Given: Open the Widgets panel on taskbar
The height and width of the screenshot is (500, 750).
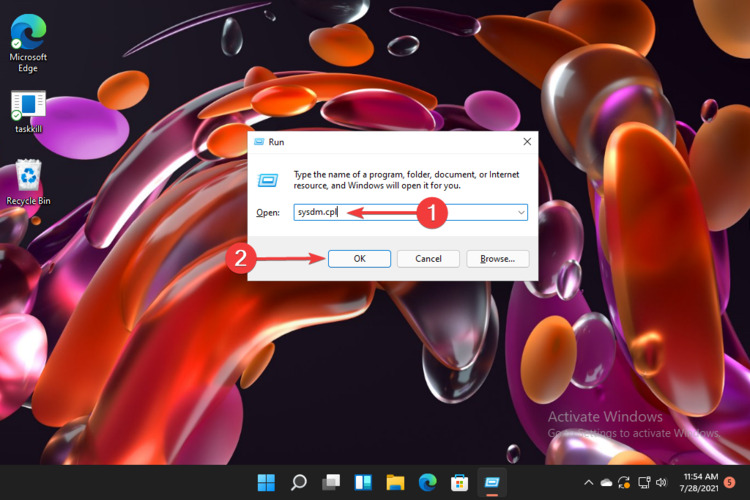Looking at the screenshot, I should click(362, 483).
